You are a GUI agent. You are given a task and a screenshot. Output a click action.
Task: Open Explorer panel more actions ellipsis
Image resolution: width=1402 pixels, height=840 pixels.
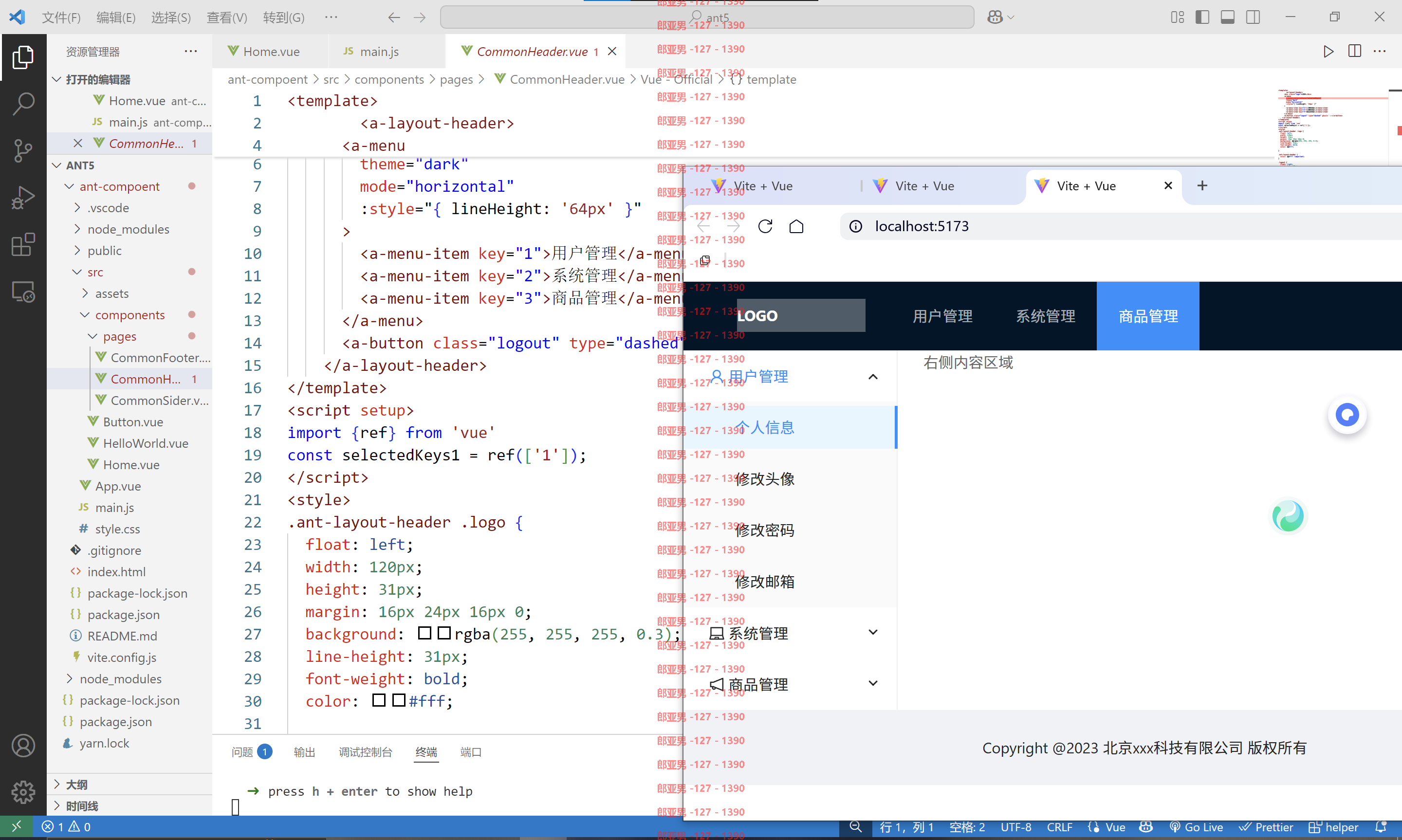tap(191, 52)
